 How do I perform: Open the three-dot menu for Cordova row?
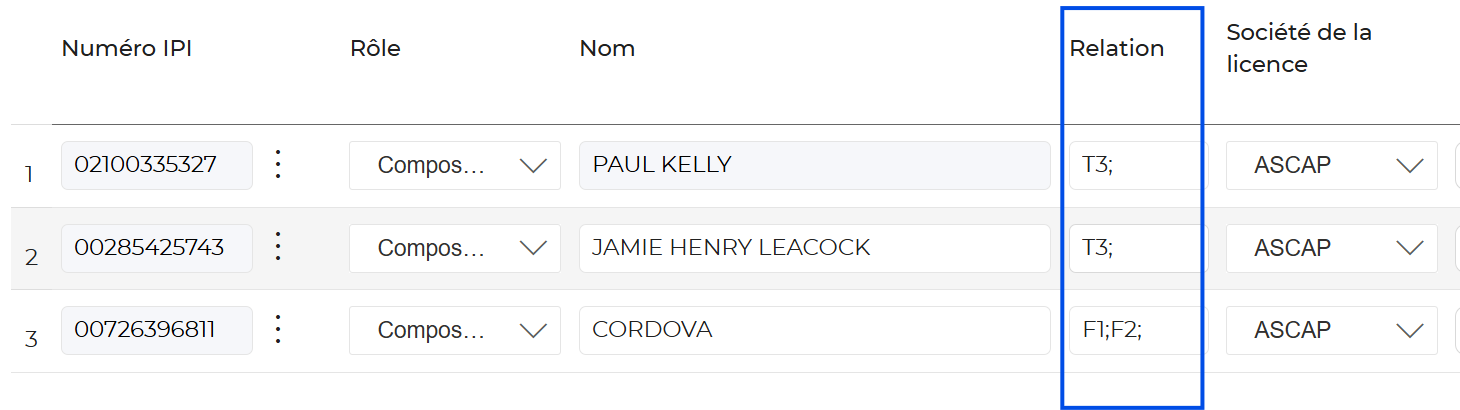[x=279, y=329]
